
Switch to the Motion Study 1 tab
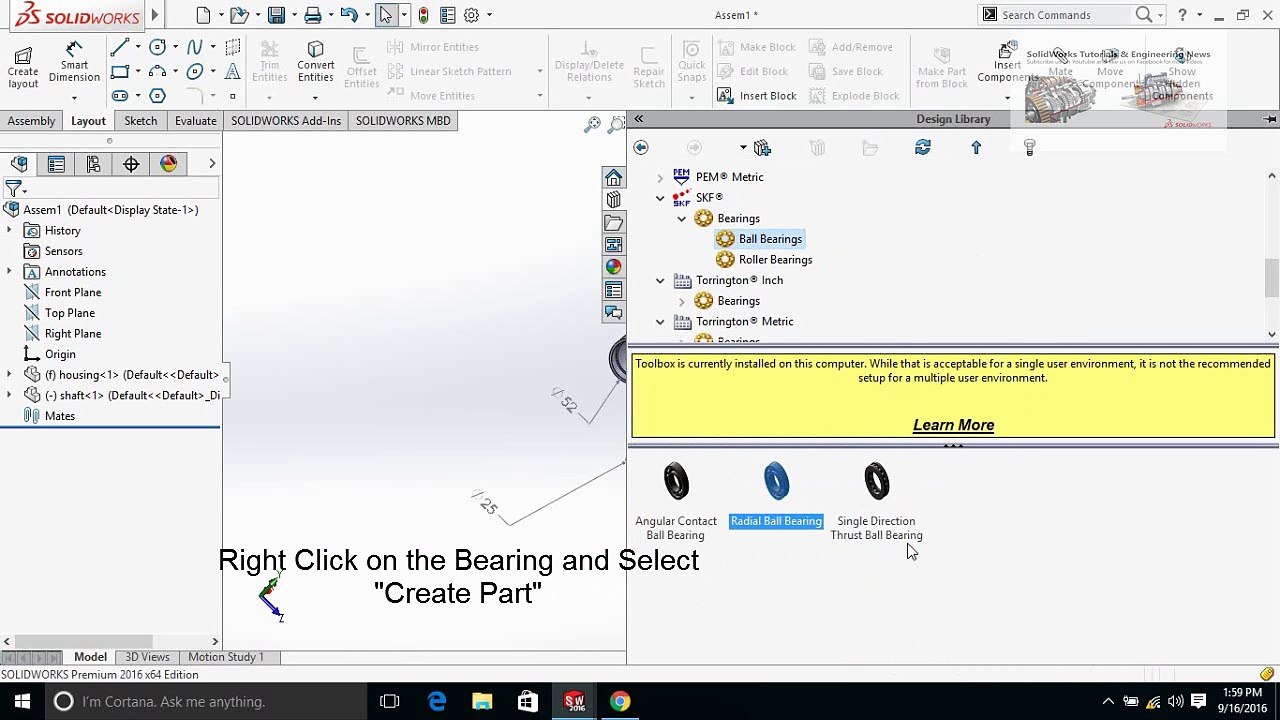click(226, 657)
